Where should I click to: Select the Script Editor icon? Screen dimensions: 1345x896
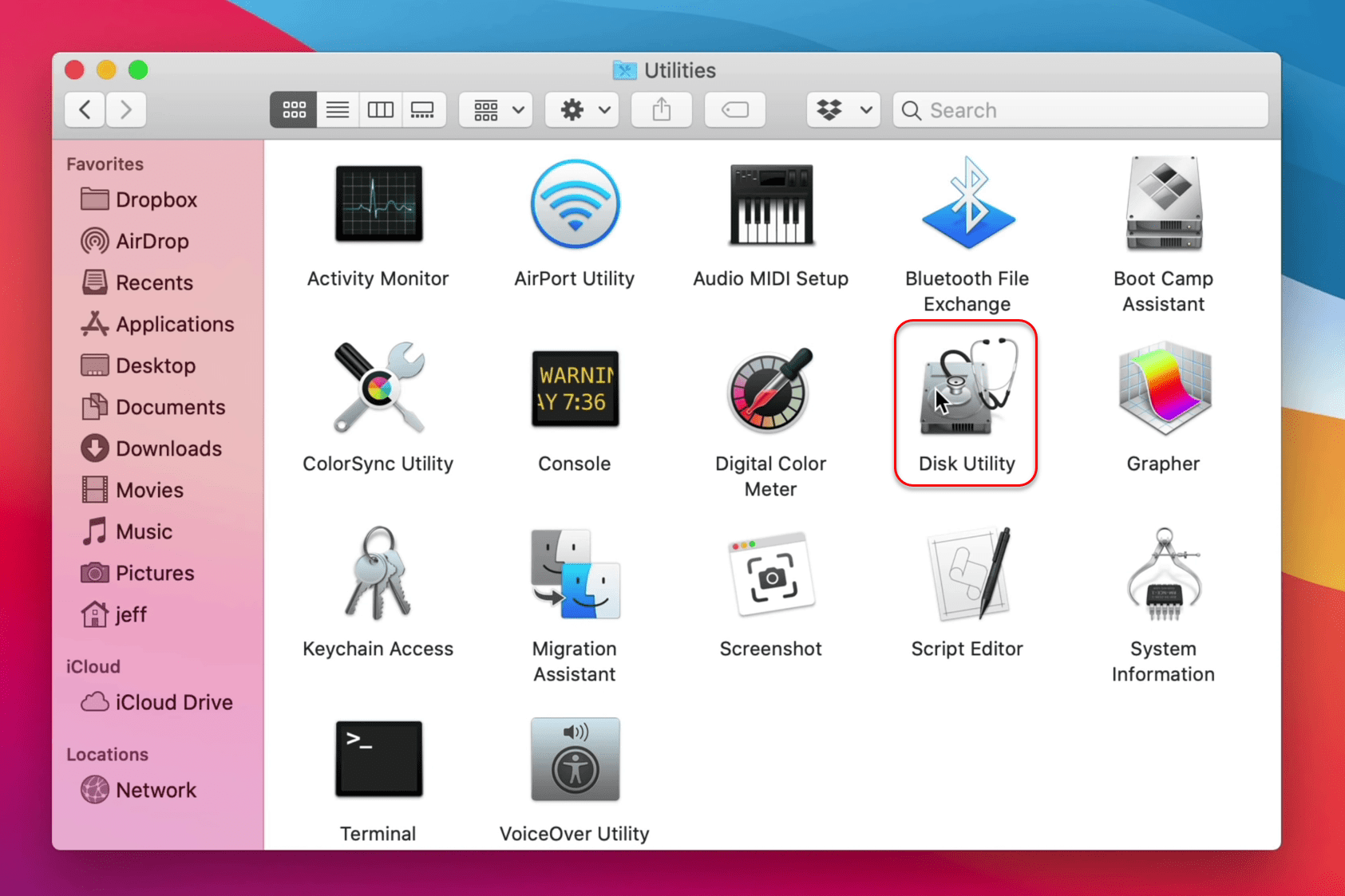click(967, 573)
